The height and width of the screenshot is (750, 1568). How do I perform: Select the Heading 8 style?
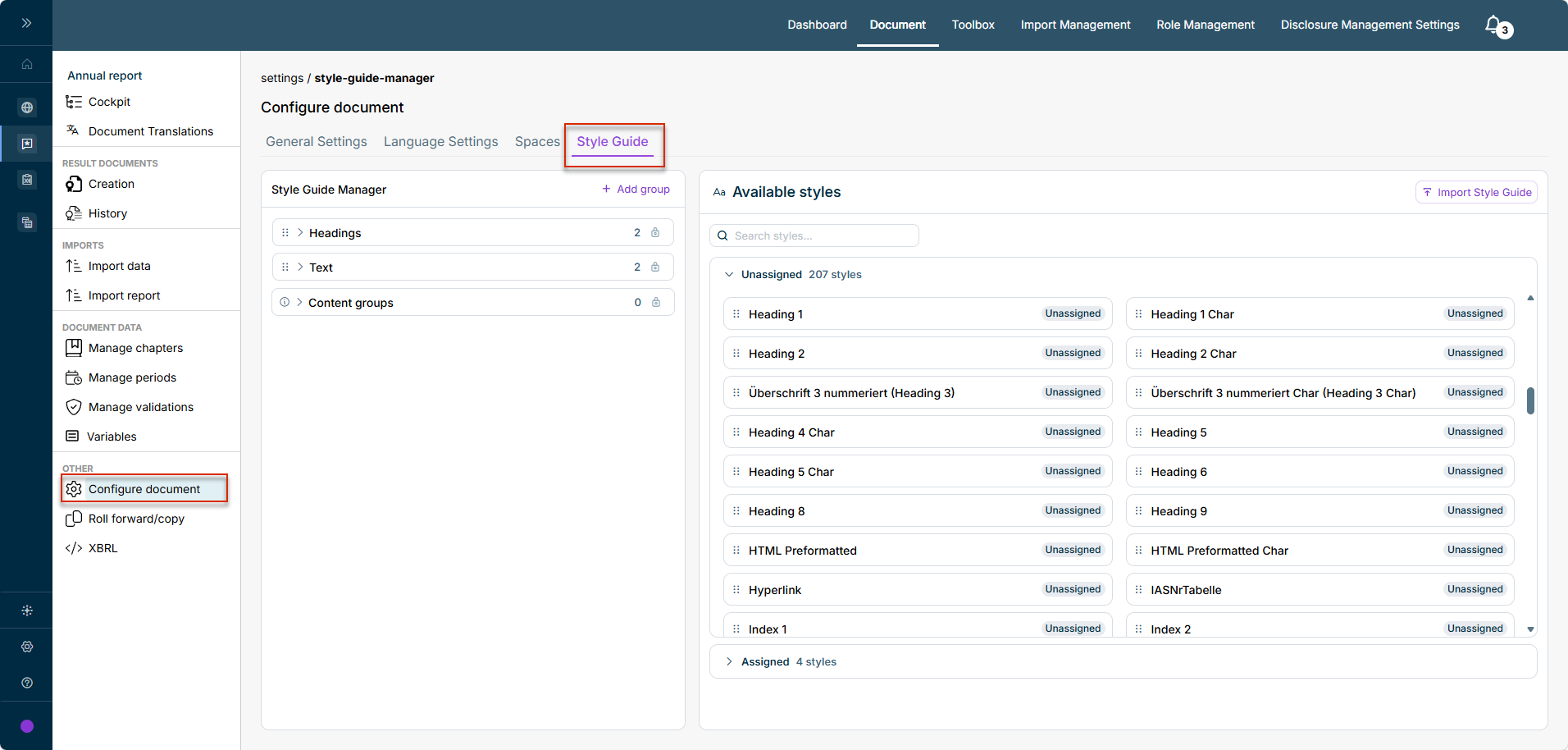tap(918, 511)
